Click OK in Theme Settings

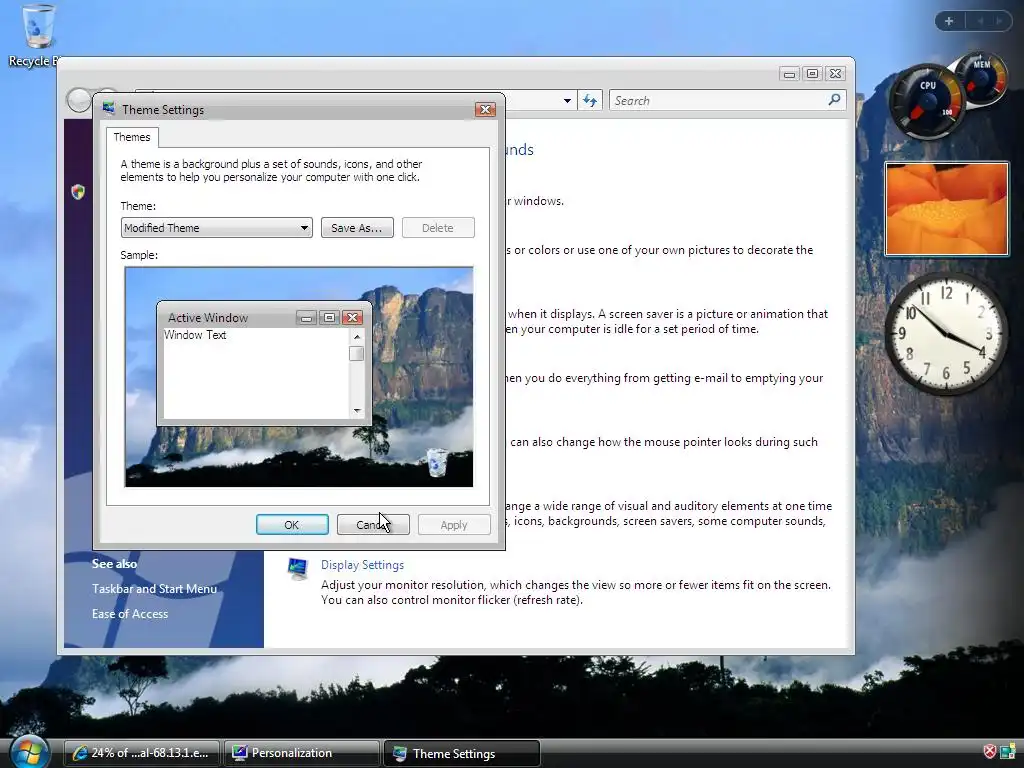point(292,524)
